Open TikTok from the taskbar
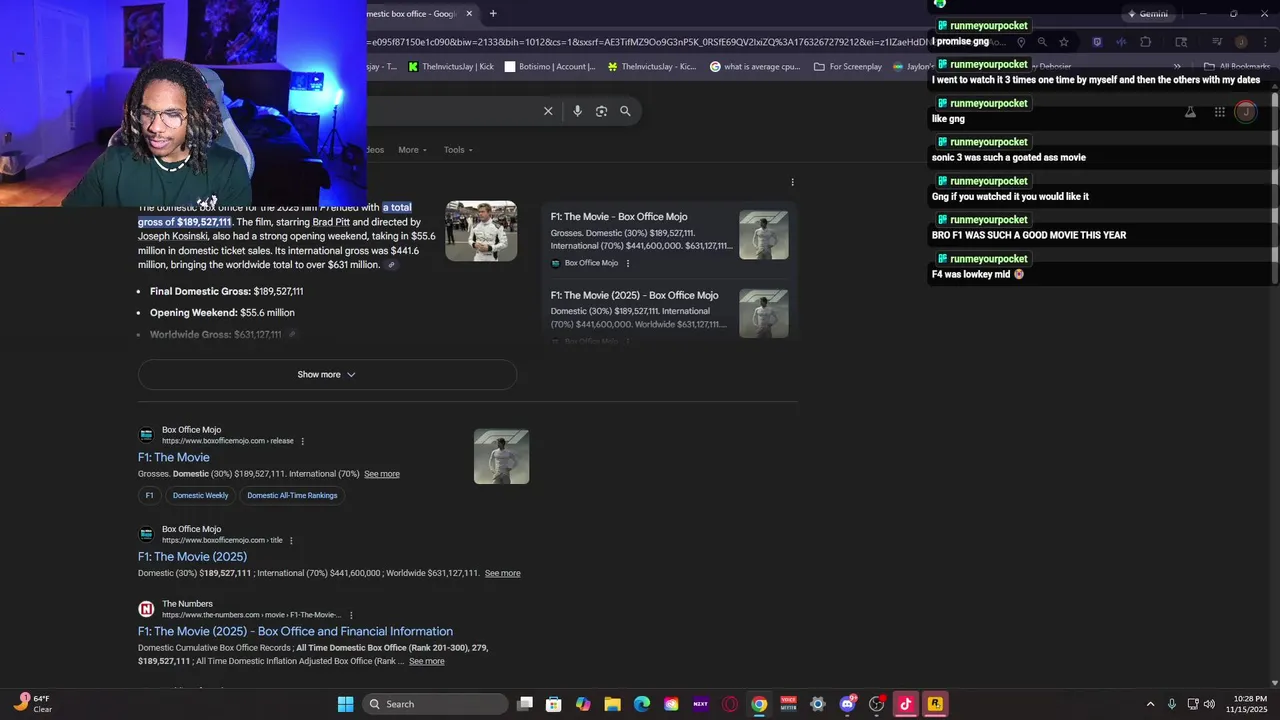 (x=906, y=704)
